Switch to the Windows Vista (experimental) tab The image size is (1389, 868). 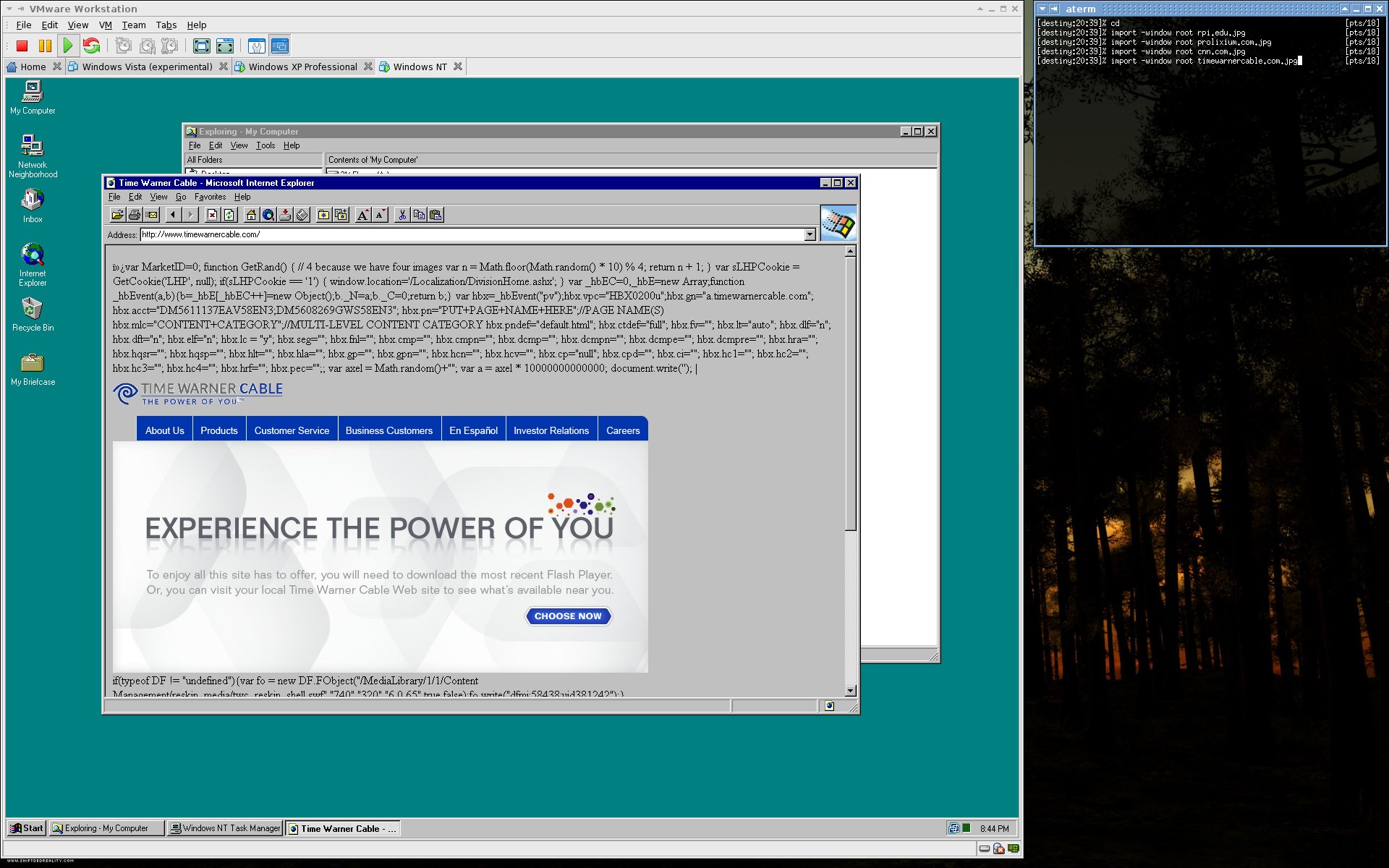(x=147, y=67)
